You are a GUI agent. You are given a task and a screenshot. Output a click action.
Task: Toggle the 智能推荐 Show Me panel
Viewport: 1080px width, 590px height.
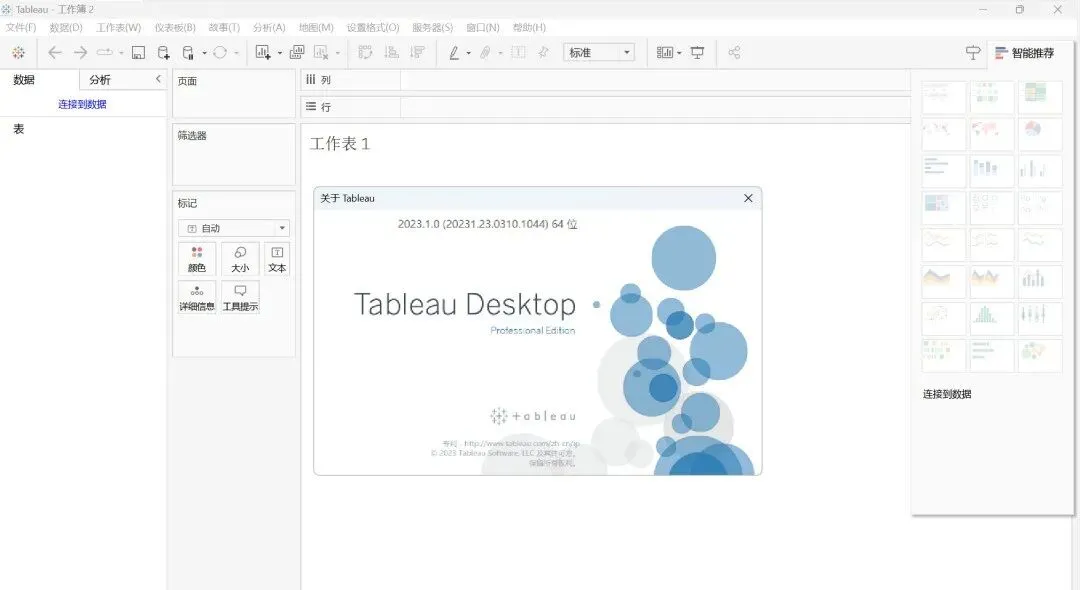click(1025, 53)
